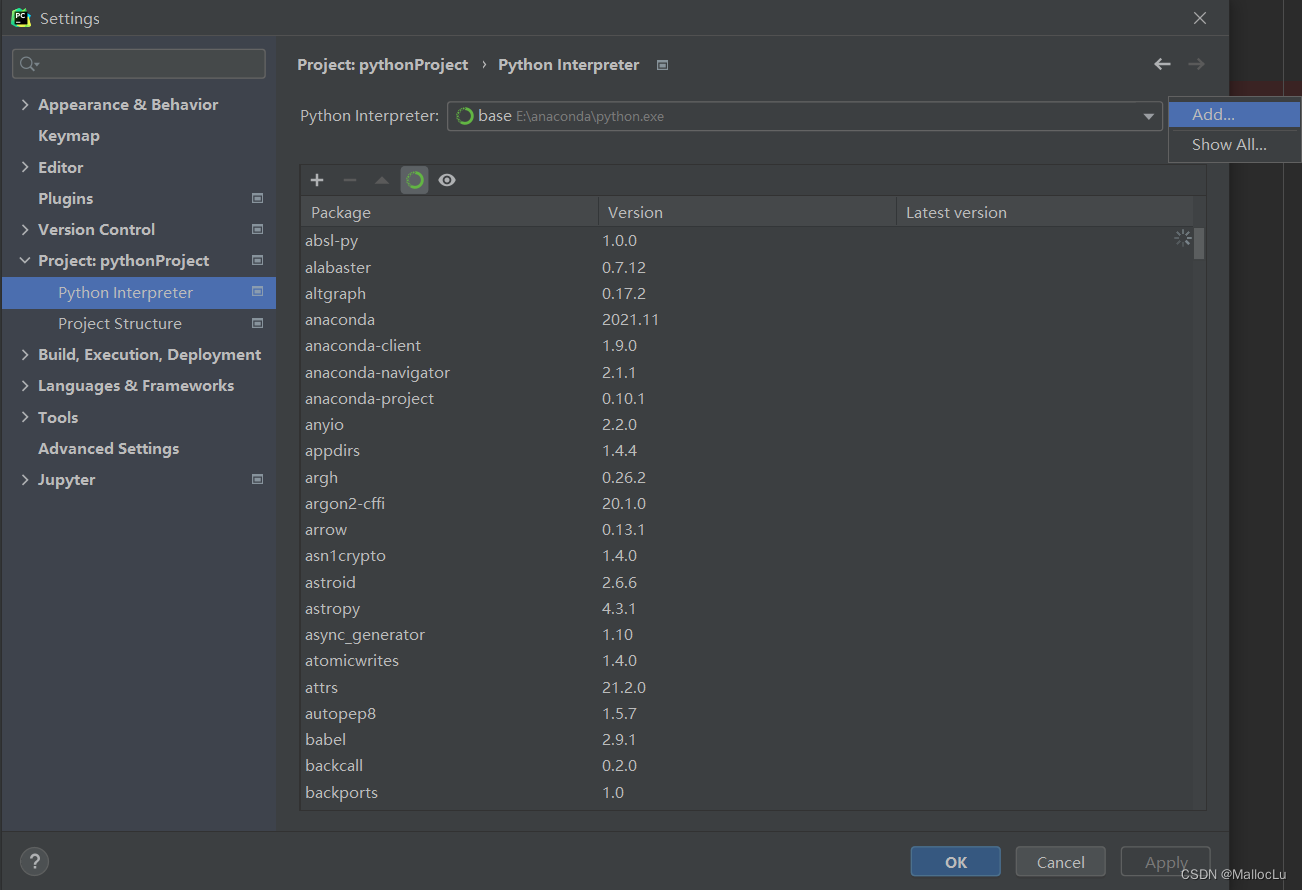
Task: Choose Add... from the interpreter popup
Action: pos(1235,115)
